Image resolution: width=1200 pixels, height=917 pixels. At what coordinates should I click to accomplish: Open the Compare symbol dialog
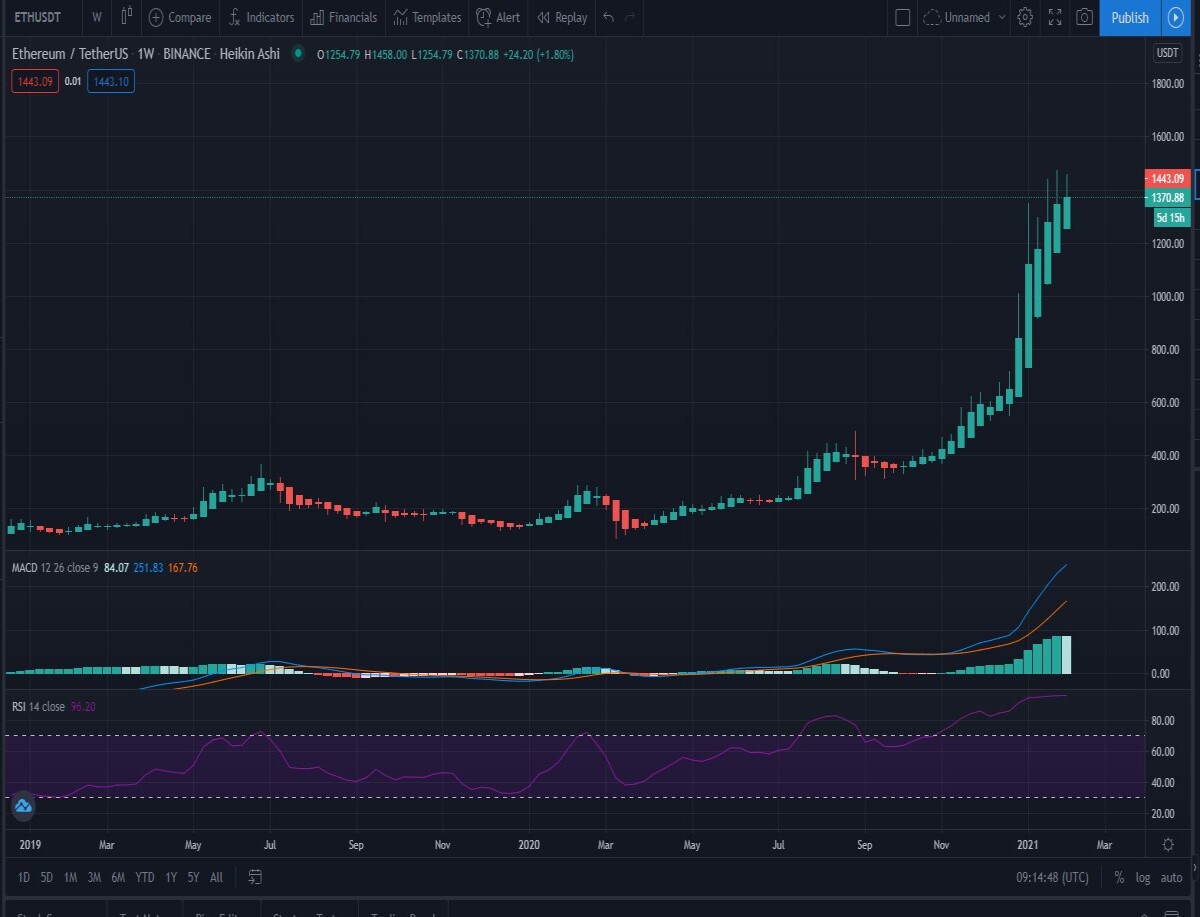[x=180, y=17]
